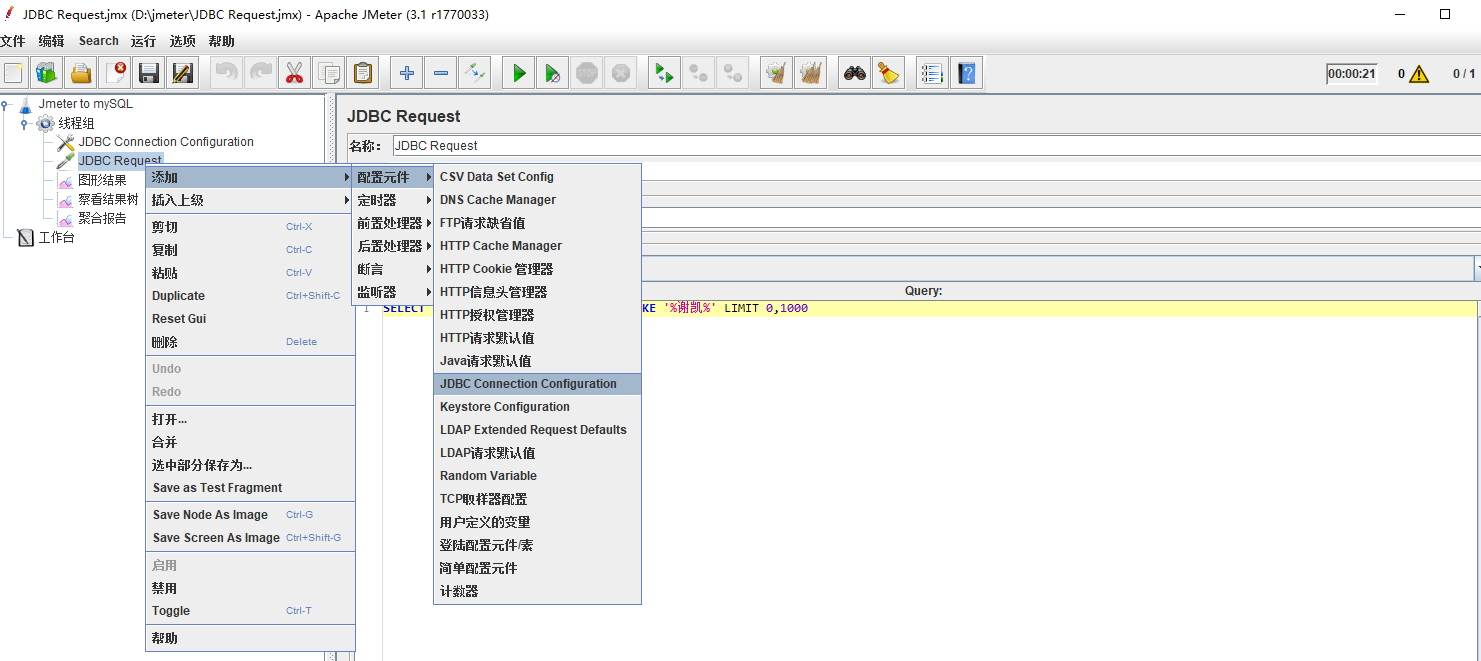1481x661 pixels.
Task: Click Duplicate in context menu
Action: coord(250,296)
